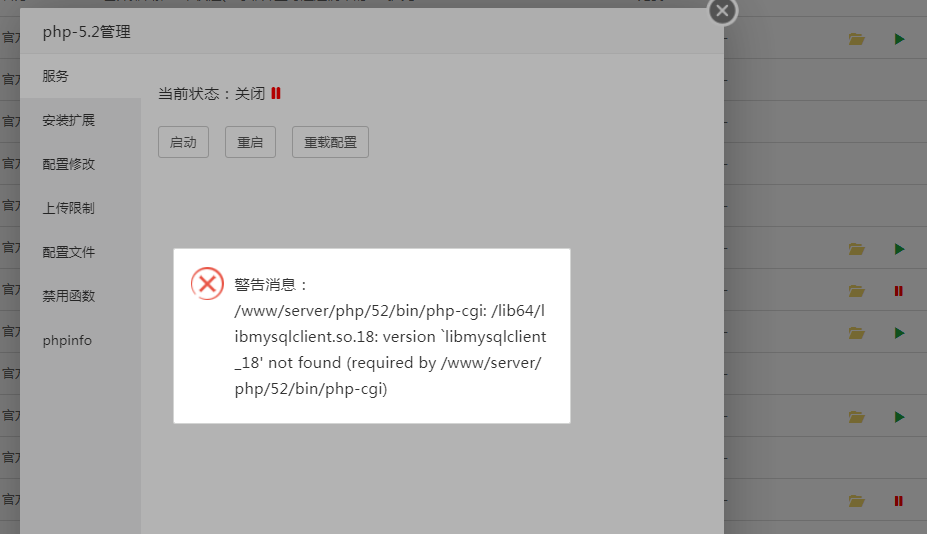Click the red pause icon beside 关闭 status
The width and height of the screenshot is (927, 534).
pyautogui.click(x=276, y=93)
